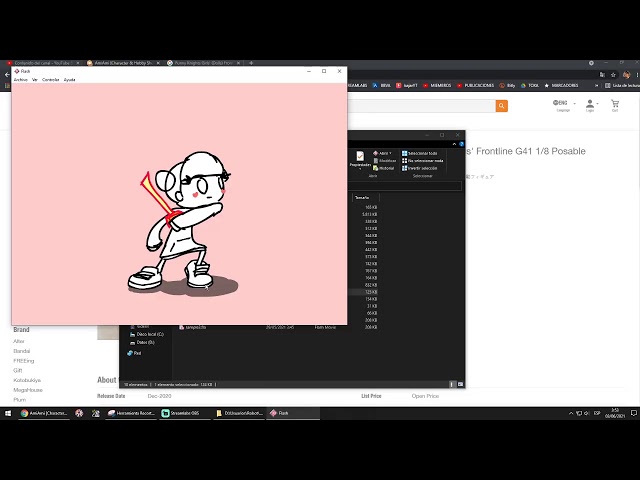Sort by the Tamaño column header
The width and height of the screenshot is (640, 480).
365,198
